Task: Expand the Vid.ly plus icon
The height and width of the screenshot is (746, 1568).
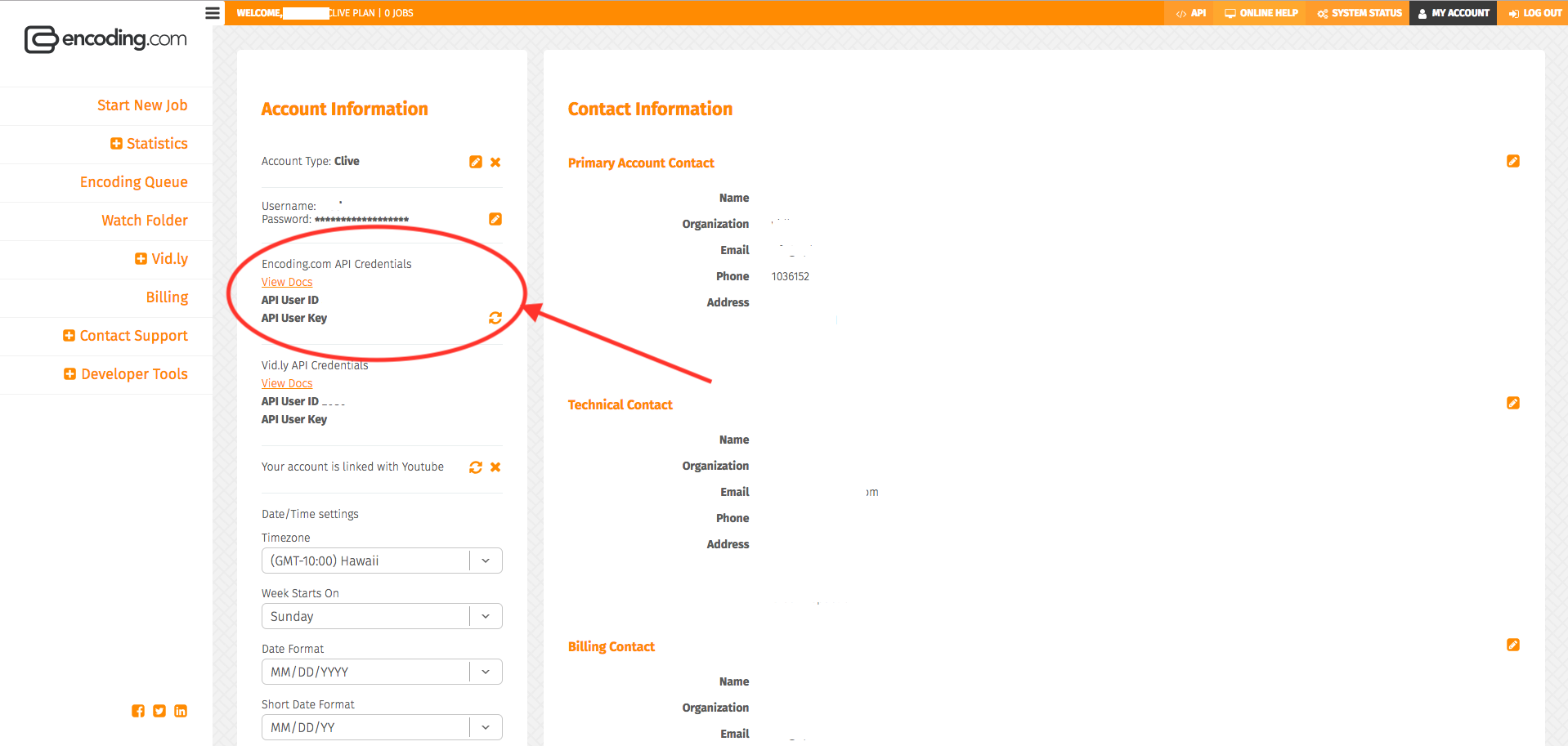Action: click(x=141, y=259)
